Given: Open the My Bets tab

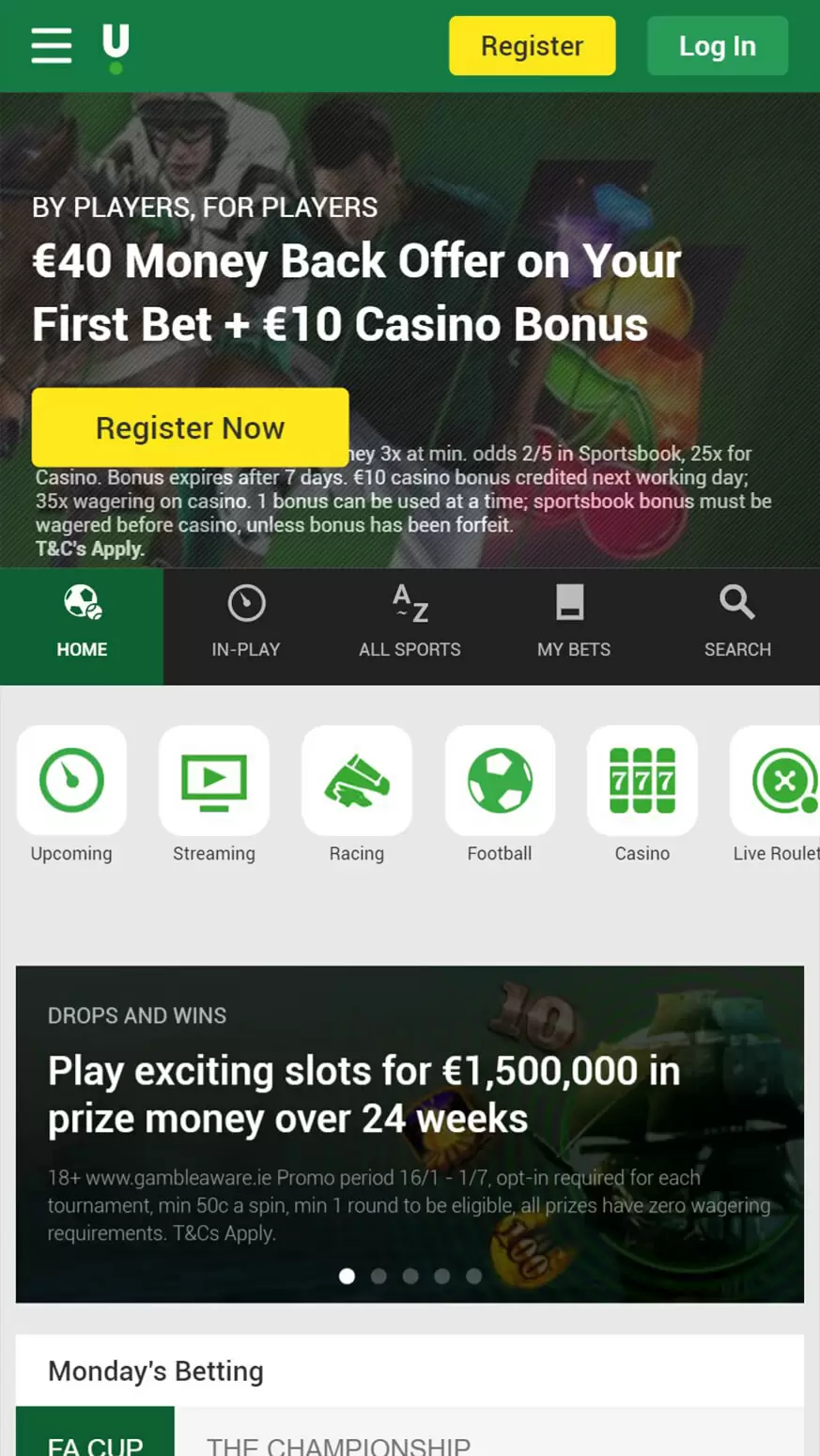Looking at the screenshot, I should coord(574,627).
